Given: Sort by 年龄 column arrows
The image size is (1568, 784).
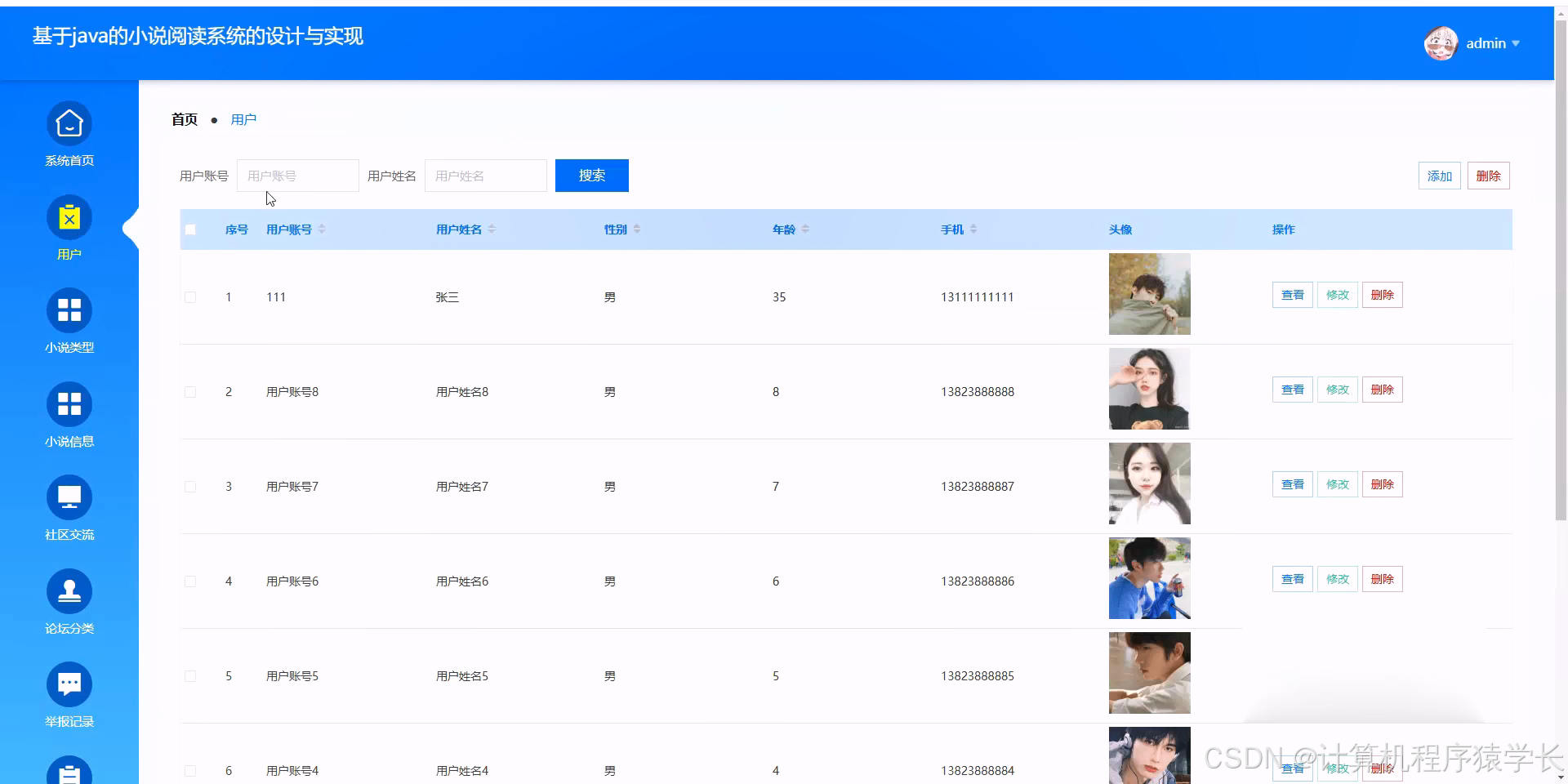Looking at the screenshot, I should pos(805,229).
